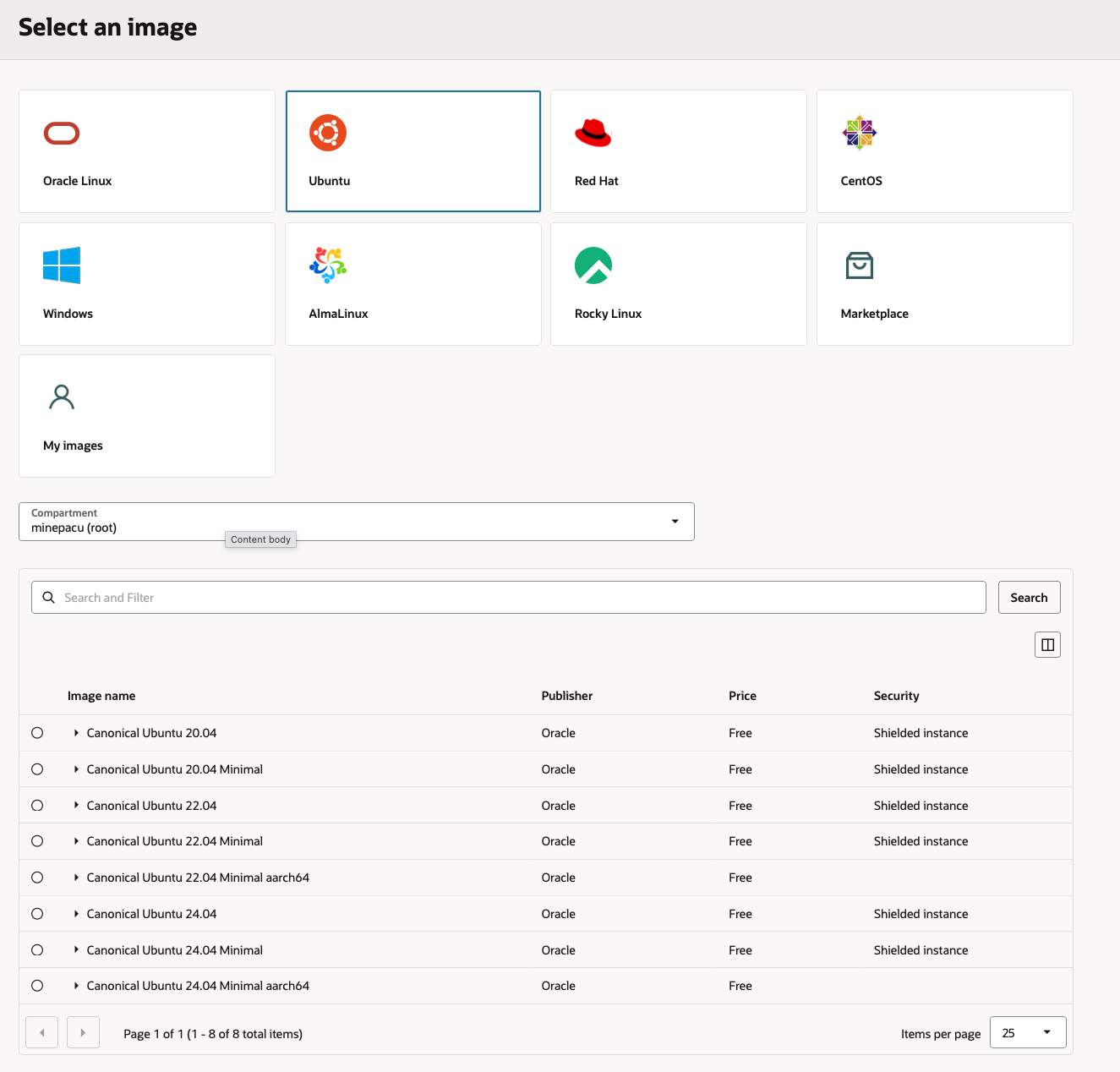Pick the Windows logo icon

coord(62,265)
